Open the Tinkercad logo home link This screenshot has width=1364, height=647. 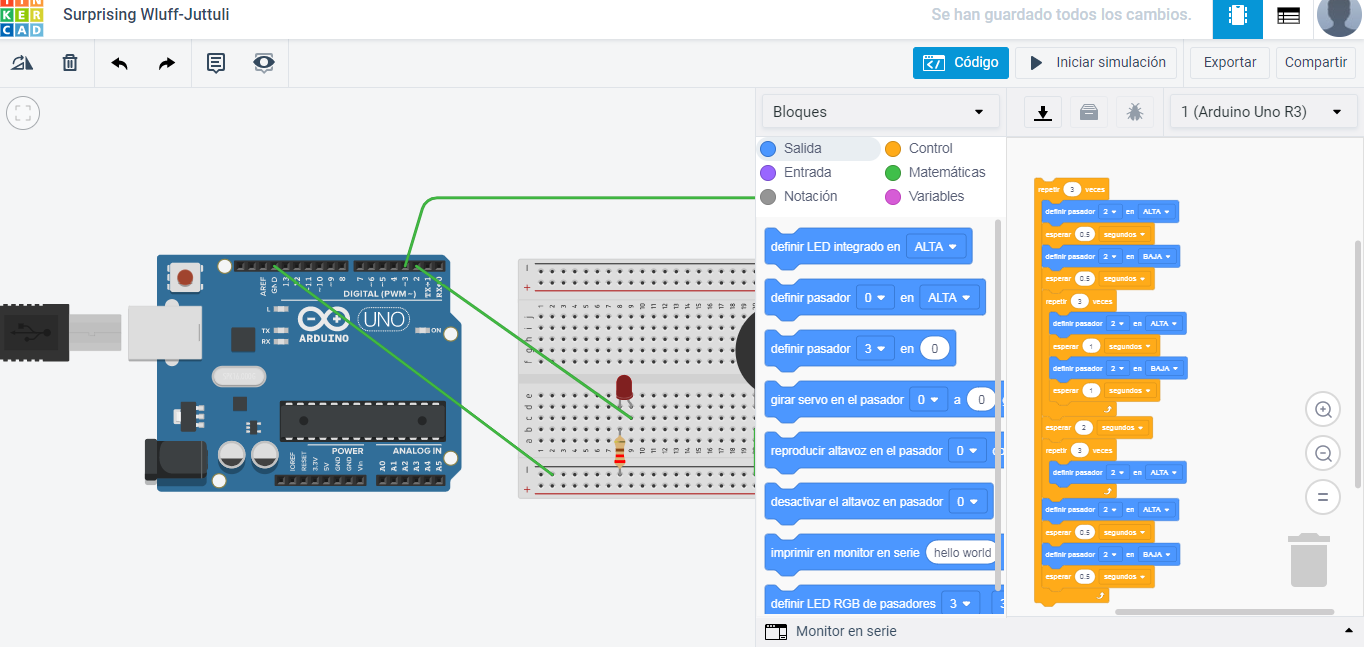click(x=22, y=18)
